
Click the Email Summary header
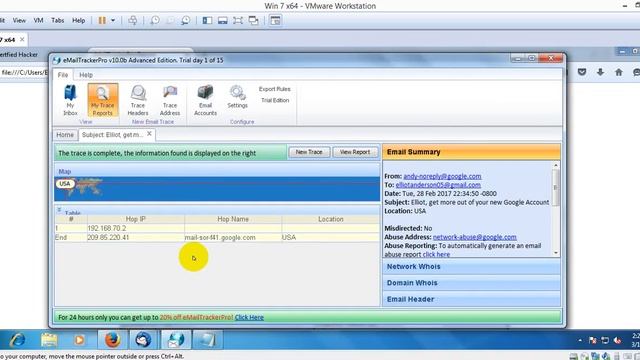point(471,152)
